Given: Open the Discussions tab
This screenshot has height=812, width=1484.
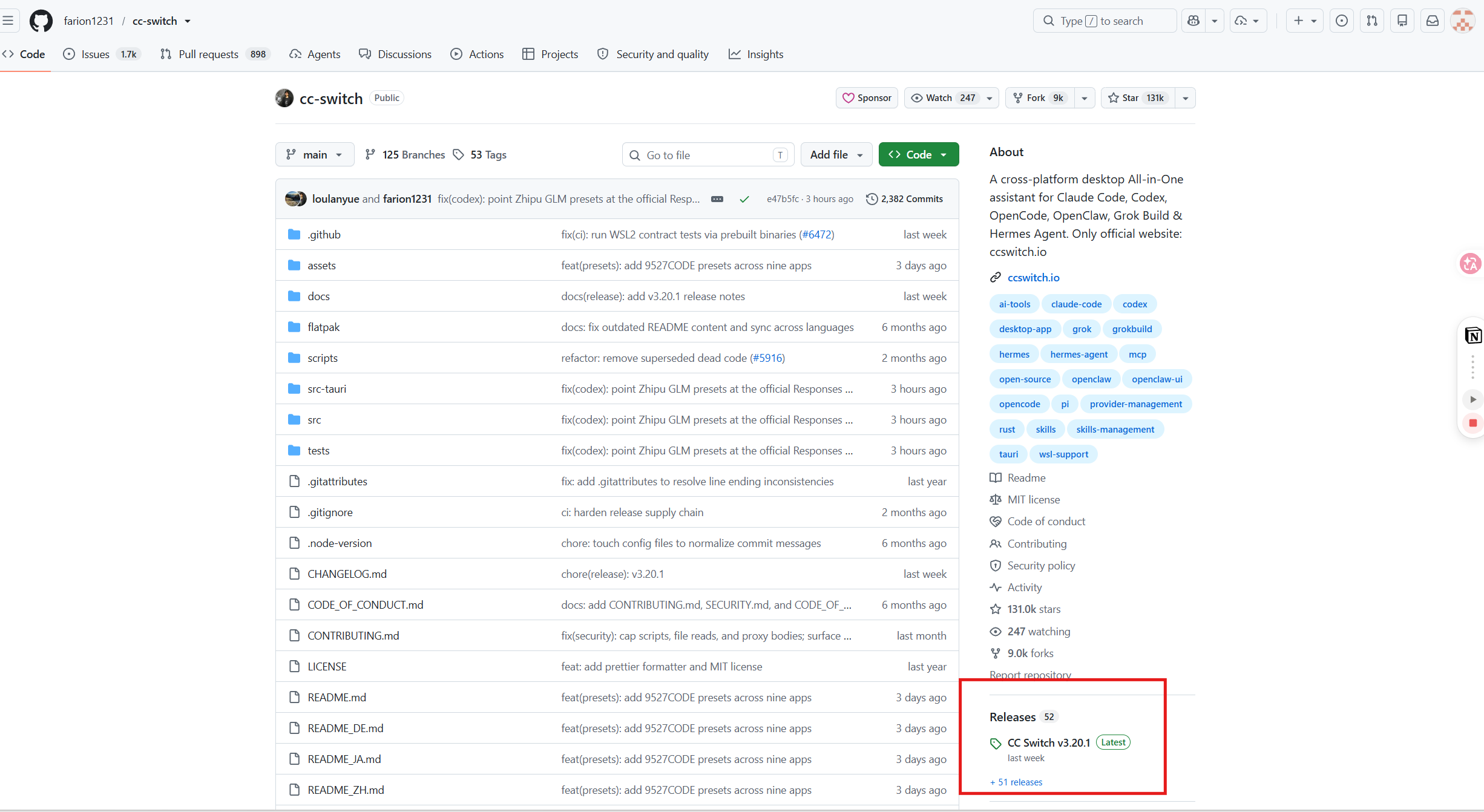Looking at the screenshot, I should pos(395,54).
